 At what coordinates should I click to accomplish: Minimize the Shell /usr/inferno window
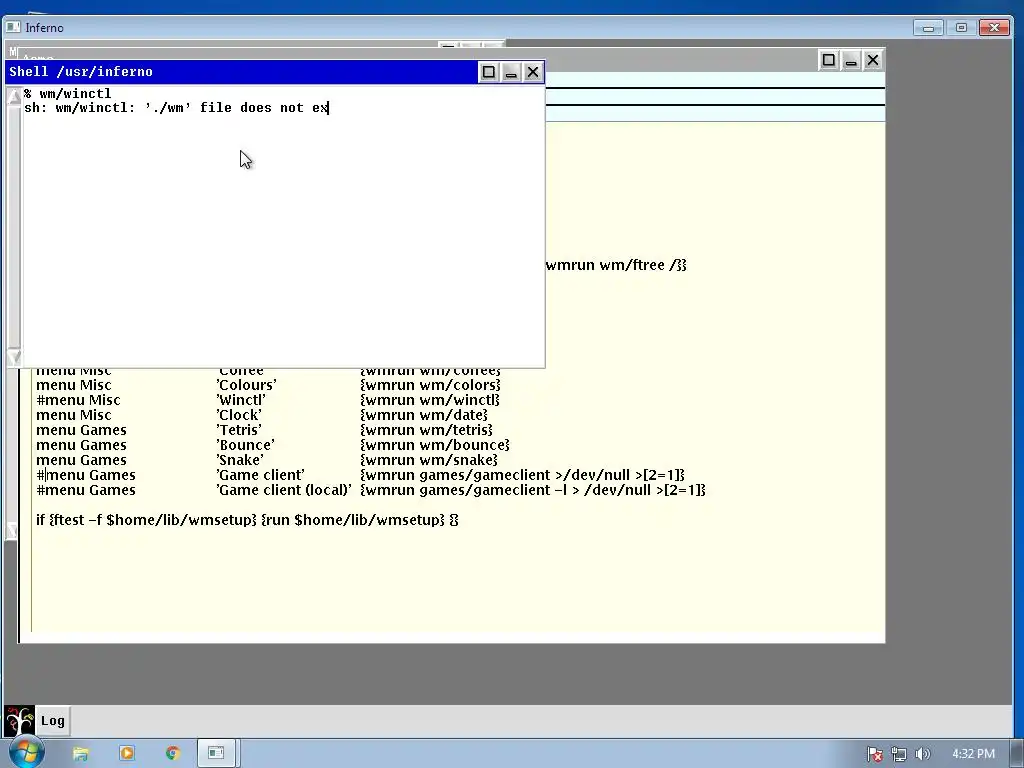click(511, 72)
